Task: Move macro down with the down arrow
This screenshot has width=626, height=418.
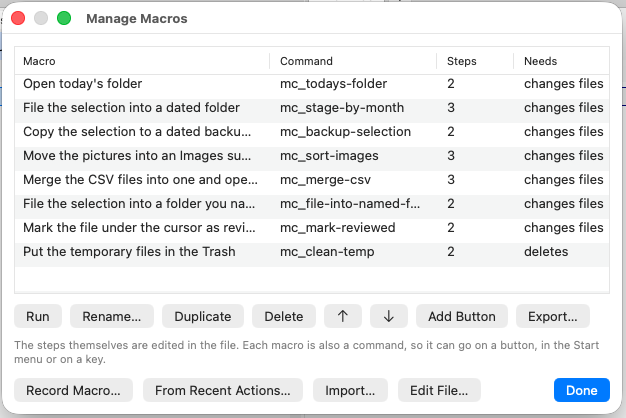Action: click(388, 316)
